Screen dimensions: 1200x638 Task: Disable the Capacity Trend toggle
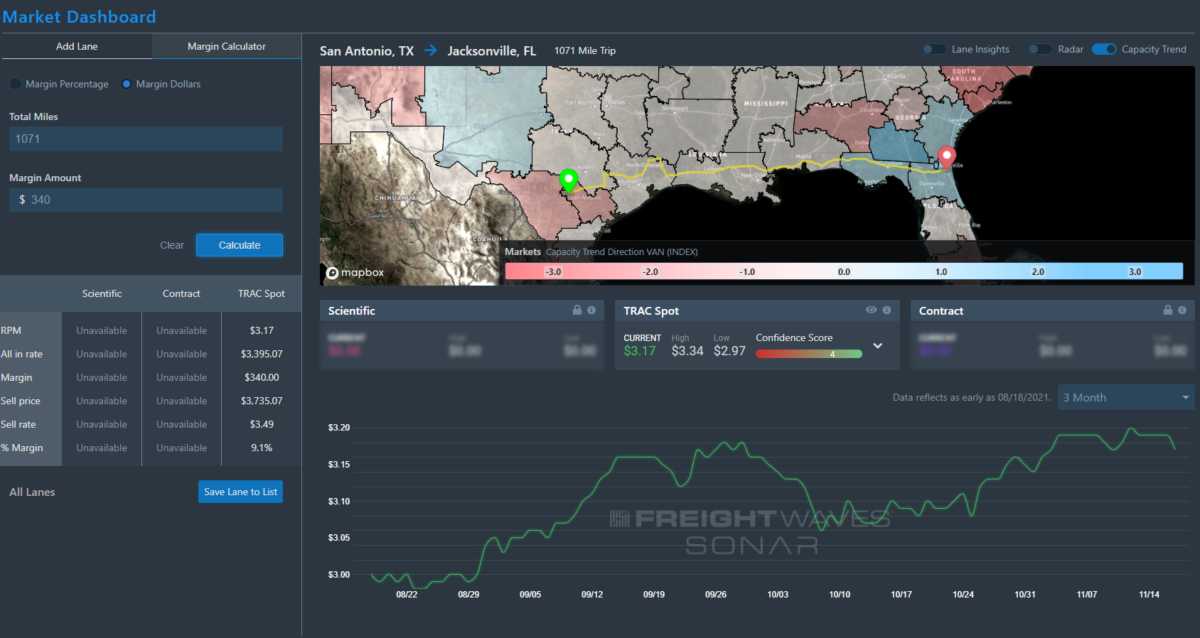[1104, 49]
